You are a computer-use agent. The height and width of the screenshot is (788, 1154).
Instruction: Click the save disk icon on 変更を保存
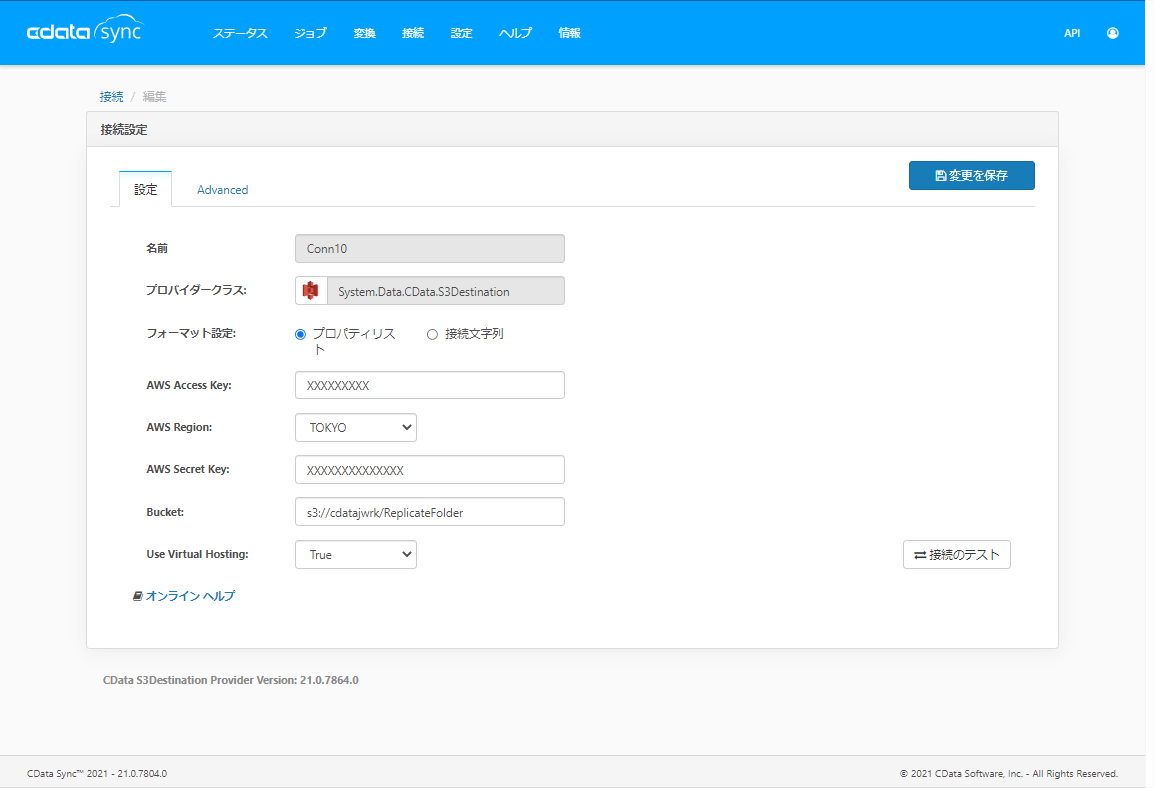coord(941,174)
